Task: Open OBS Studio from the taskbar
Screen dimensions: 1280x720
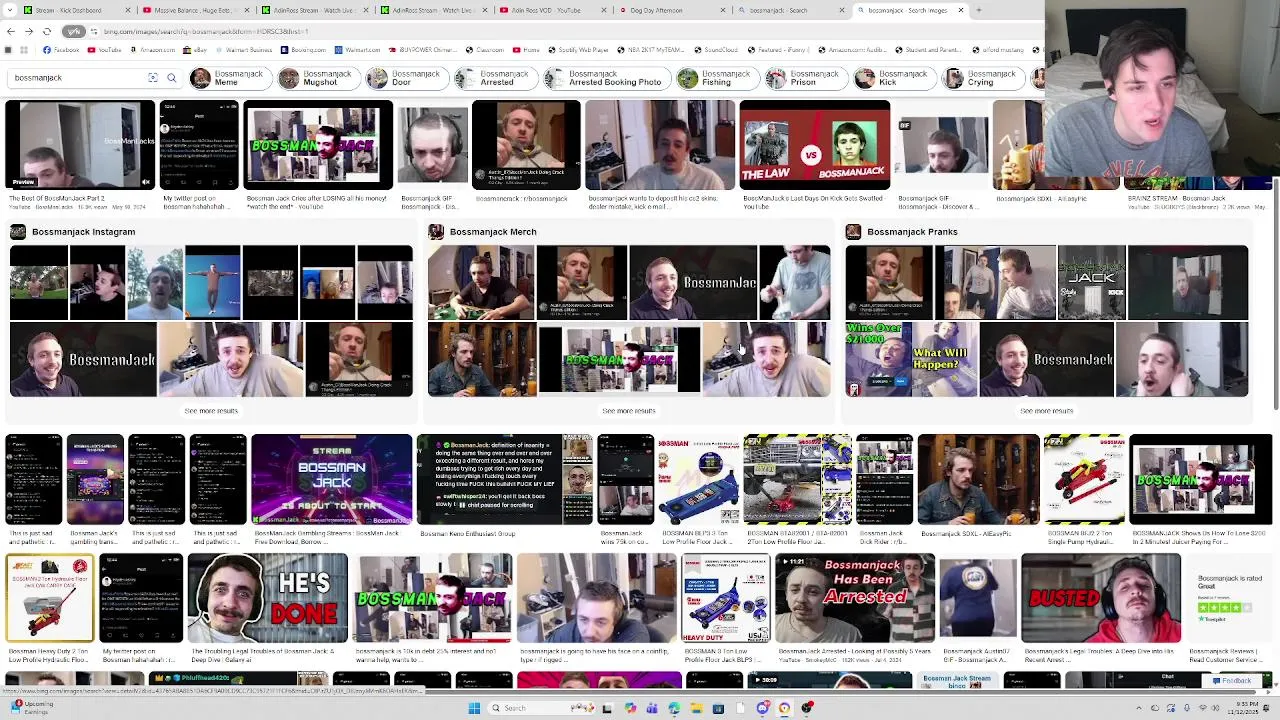Action: point(807,708)
